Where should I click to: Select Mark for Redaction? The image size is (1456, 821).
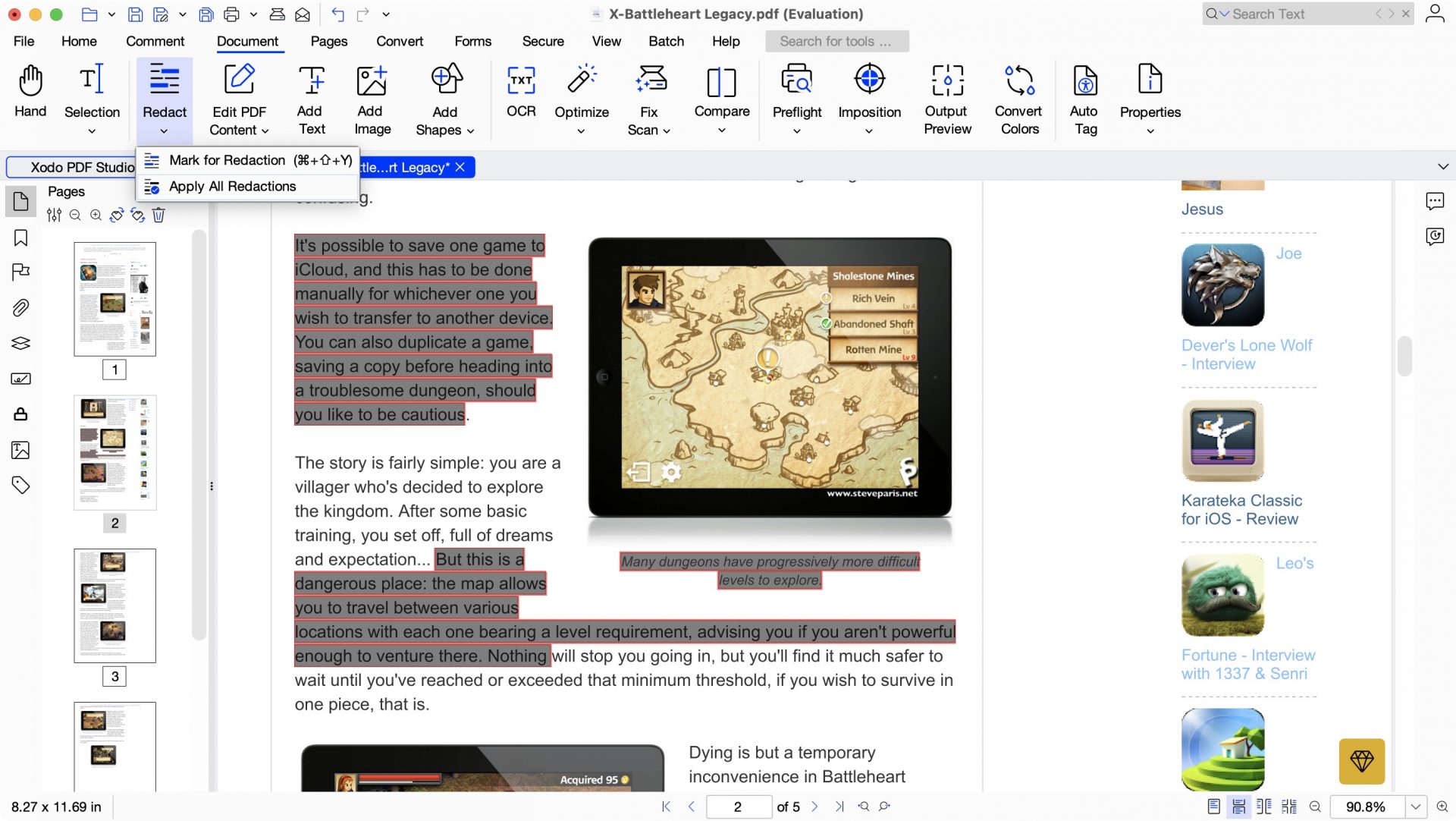click(x=227, y=160)
